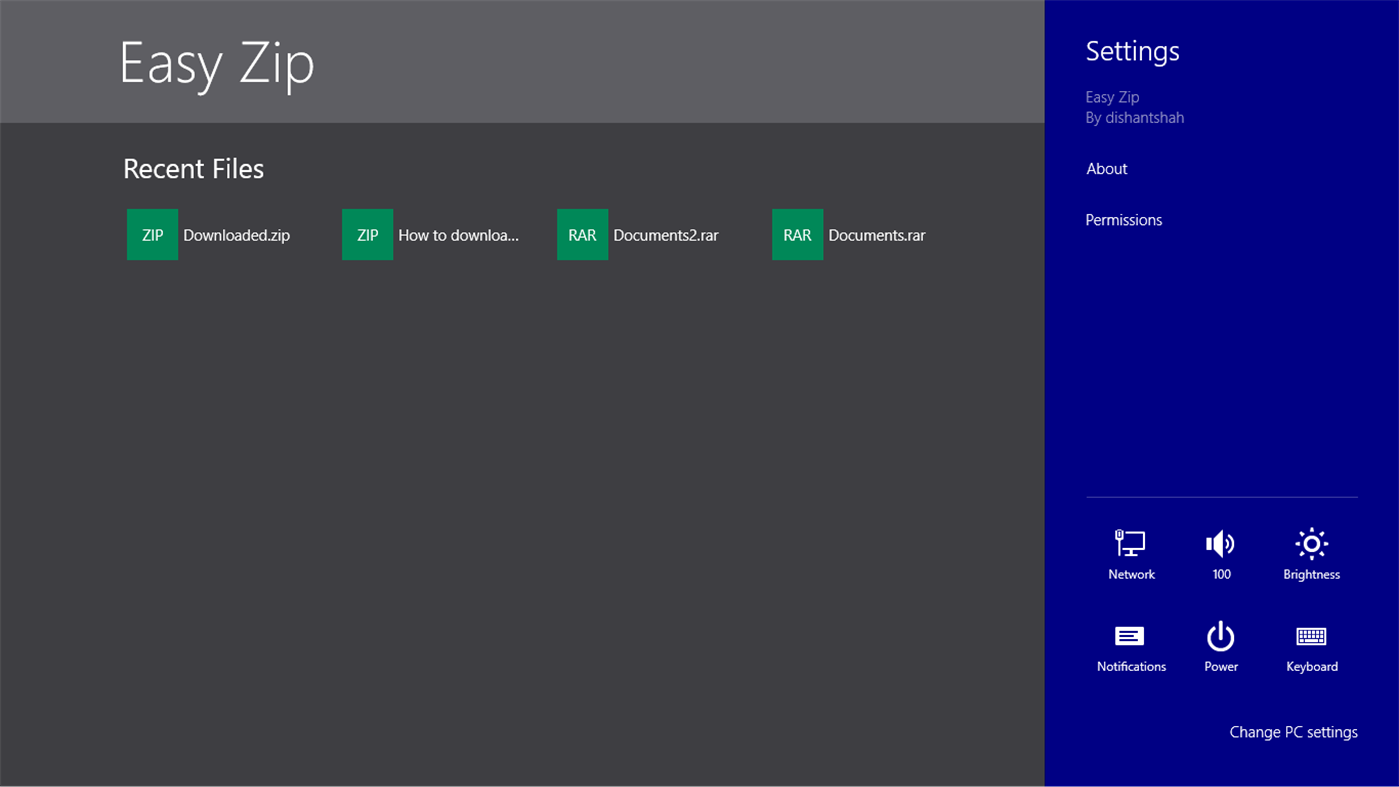Viewport: 1399px width, 787px height.
Task: Open the Power options icon
Action: (x=1220, y=645)
